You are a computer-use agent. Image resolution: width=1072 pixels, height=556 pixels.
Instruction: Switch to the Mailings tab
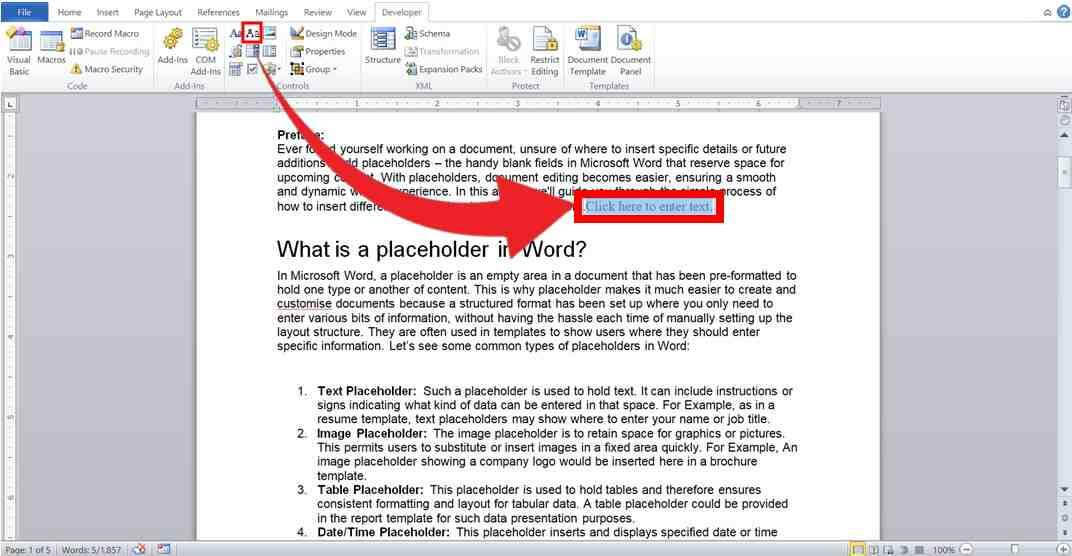(271, 12)
